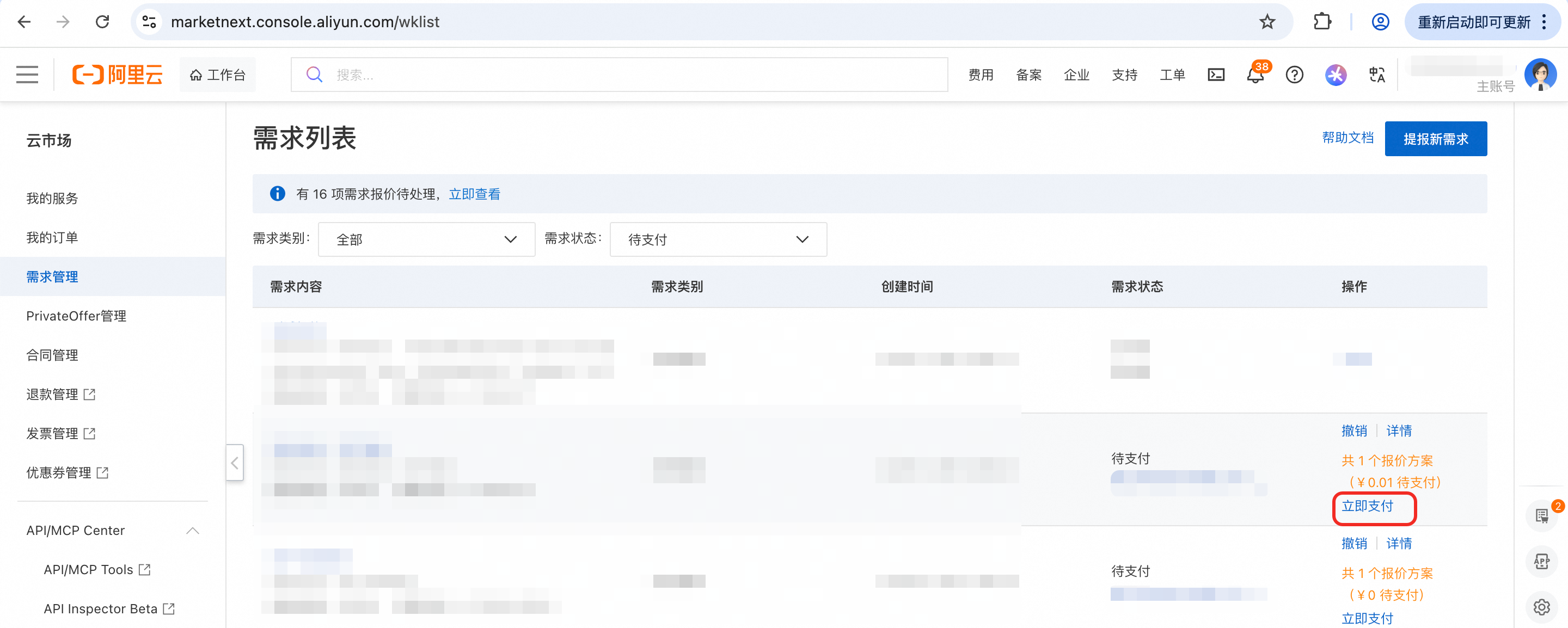Click the notification bell icon
Image resolution: width=1568 pixels, height=628 pixels.
pos(1254,76)
